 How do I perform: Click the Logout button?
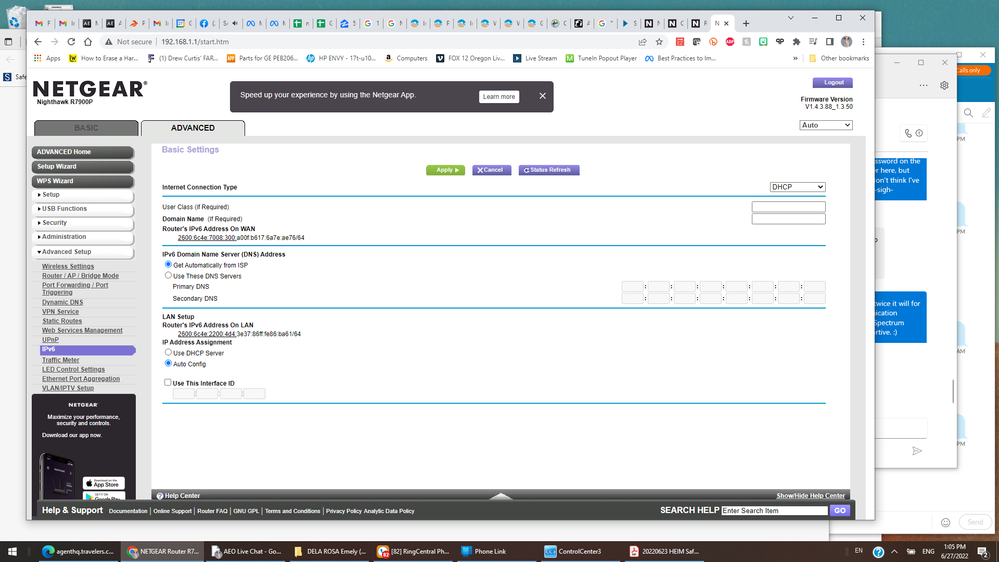(x=832, y=83)
